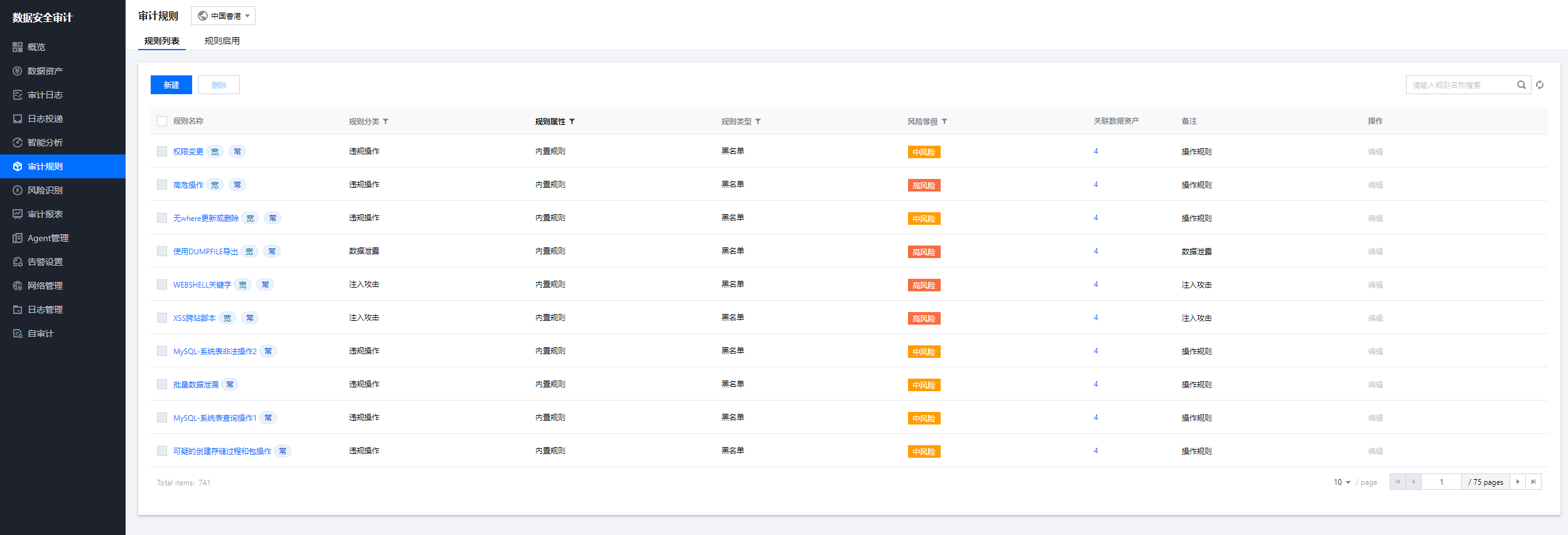Jump to the last page arrow

[x=1533, y=482]
